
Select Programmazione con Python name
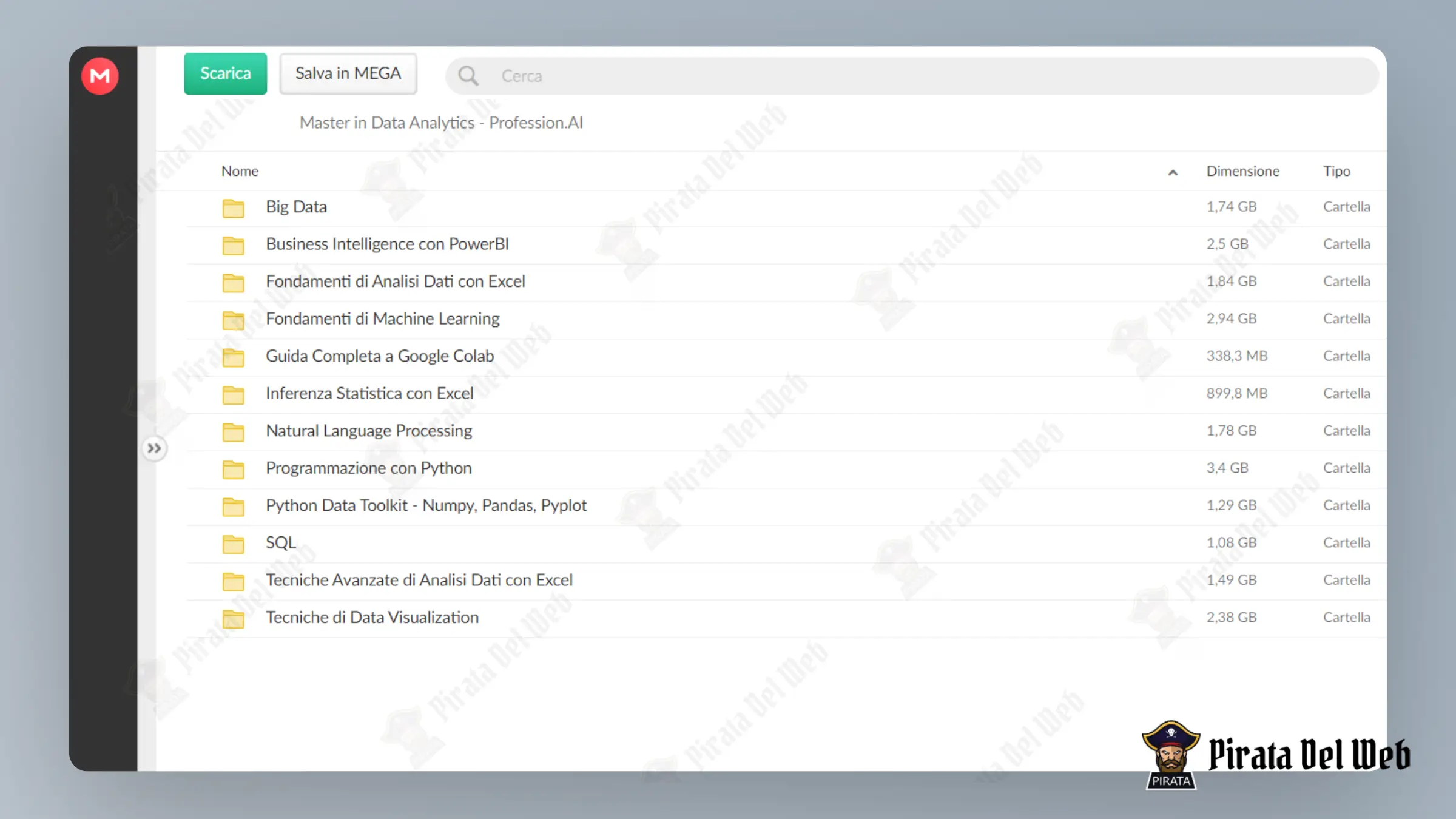click(369, 468)
